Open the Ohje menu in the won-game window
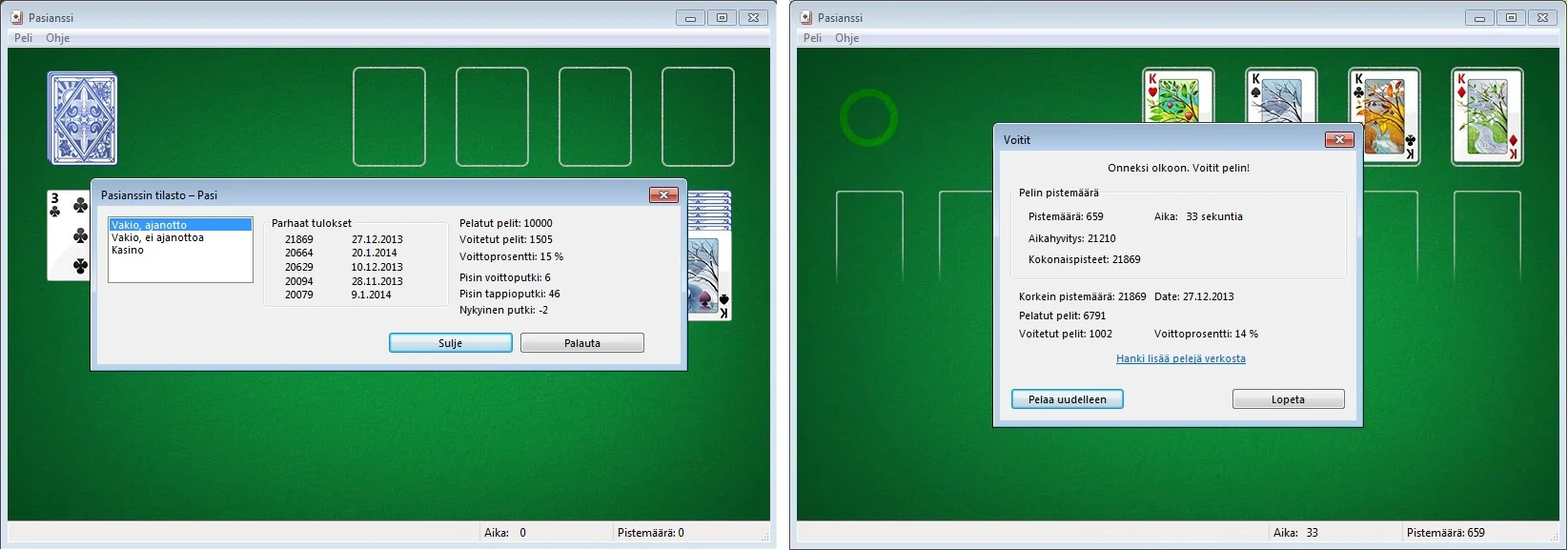This screenshot has height=550, width=1568. coord(846,38)
